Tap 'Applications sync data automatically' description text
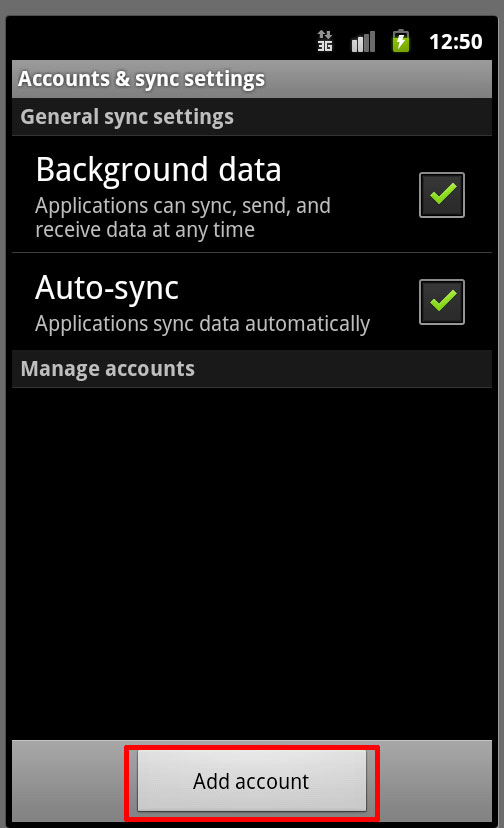504x828 pixels. (202, 324)
